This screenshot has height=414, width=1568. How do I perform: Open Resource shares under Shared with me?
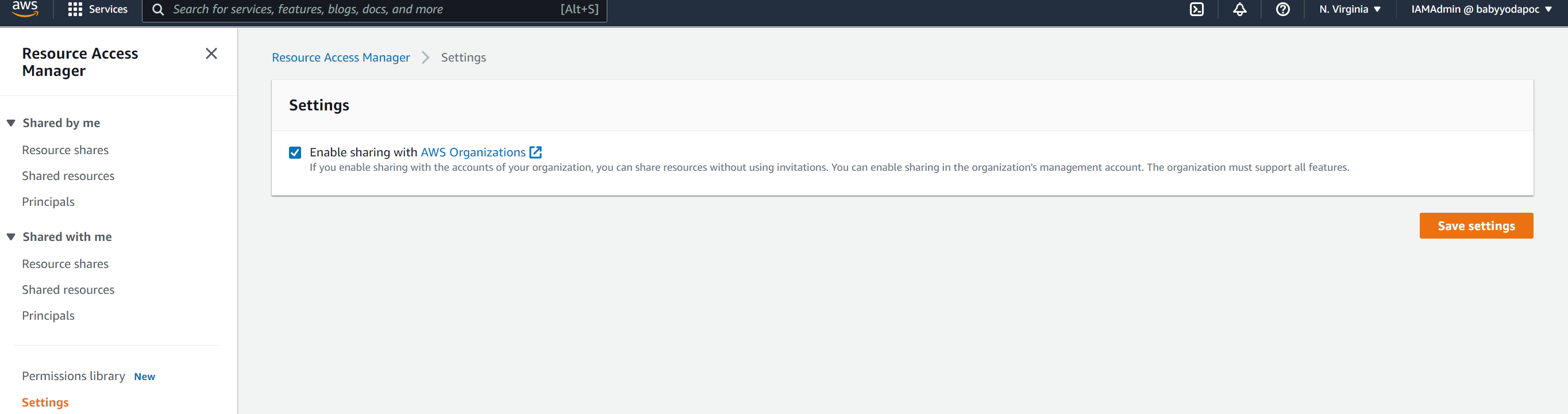[65, 263]
